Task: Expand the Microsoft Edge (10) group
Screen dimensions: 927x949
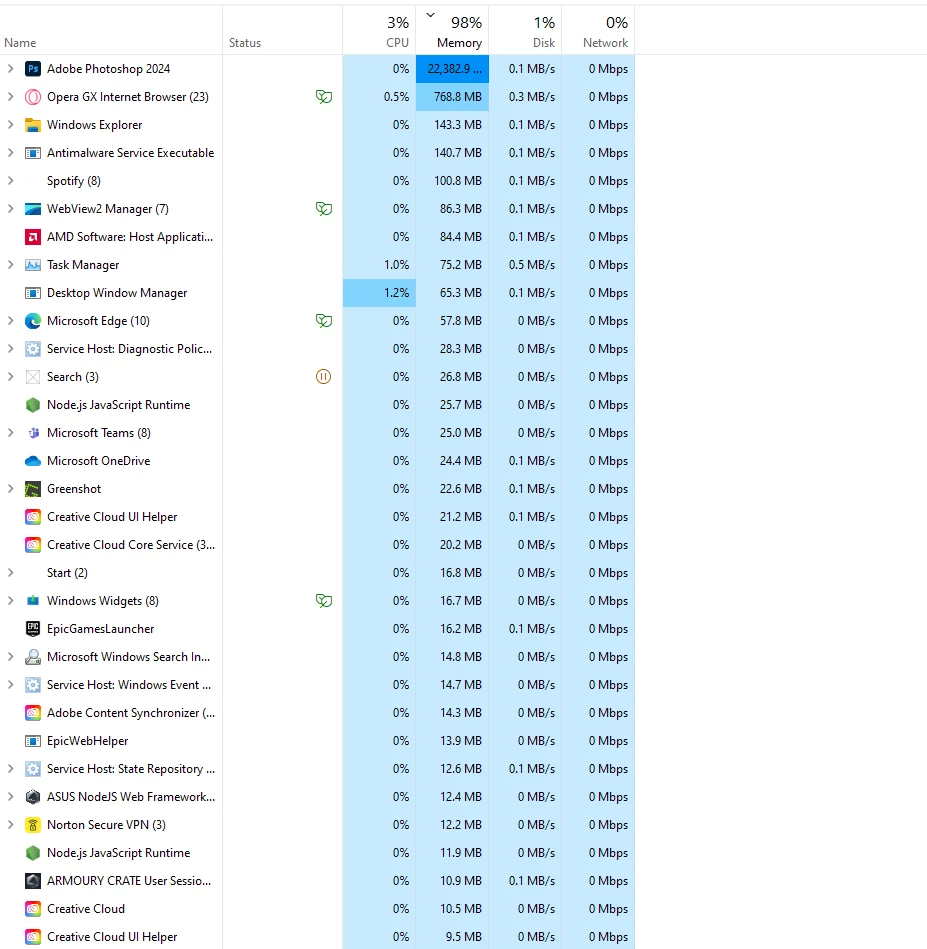Action: [x=10, y=321]
